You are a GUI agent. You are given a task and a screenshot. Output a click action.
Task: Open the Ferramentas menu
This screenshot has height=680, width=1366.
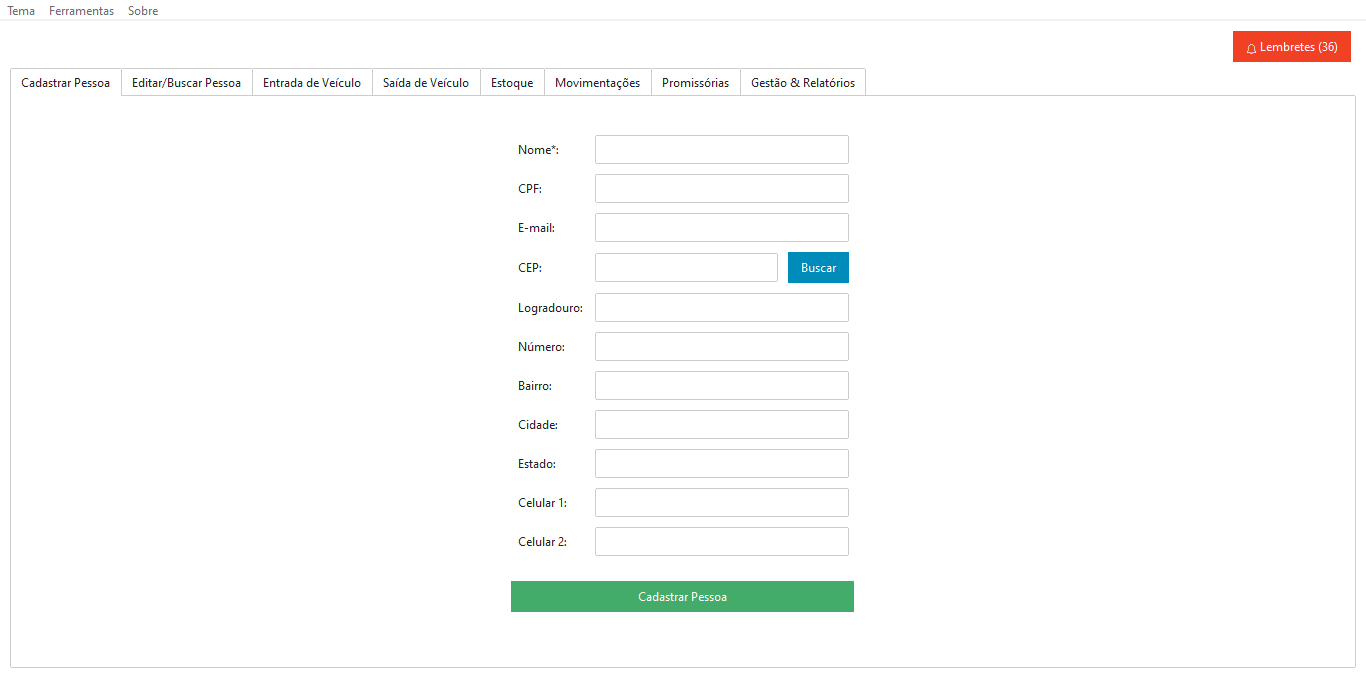(81, 11)
